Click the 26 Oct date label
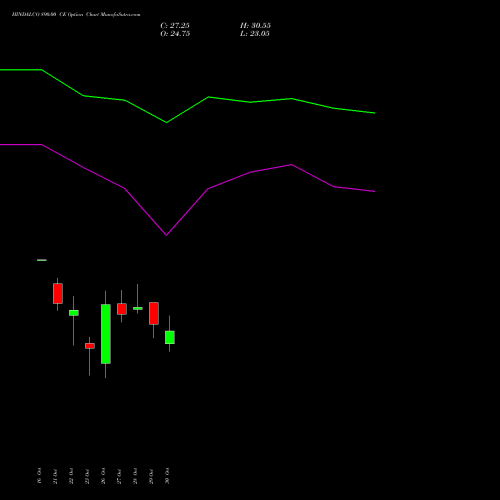 tap(103, 476)
